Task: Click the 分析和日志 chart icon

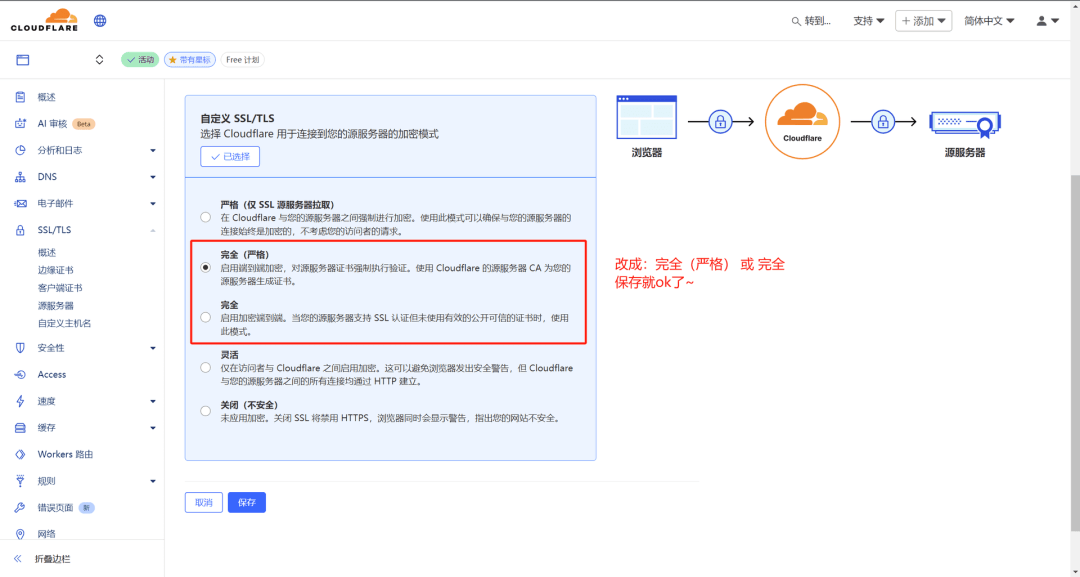Action: pyautogui.click(x=20, y=150)
